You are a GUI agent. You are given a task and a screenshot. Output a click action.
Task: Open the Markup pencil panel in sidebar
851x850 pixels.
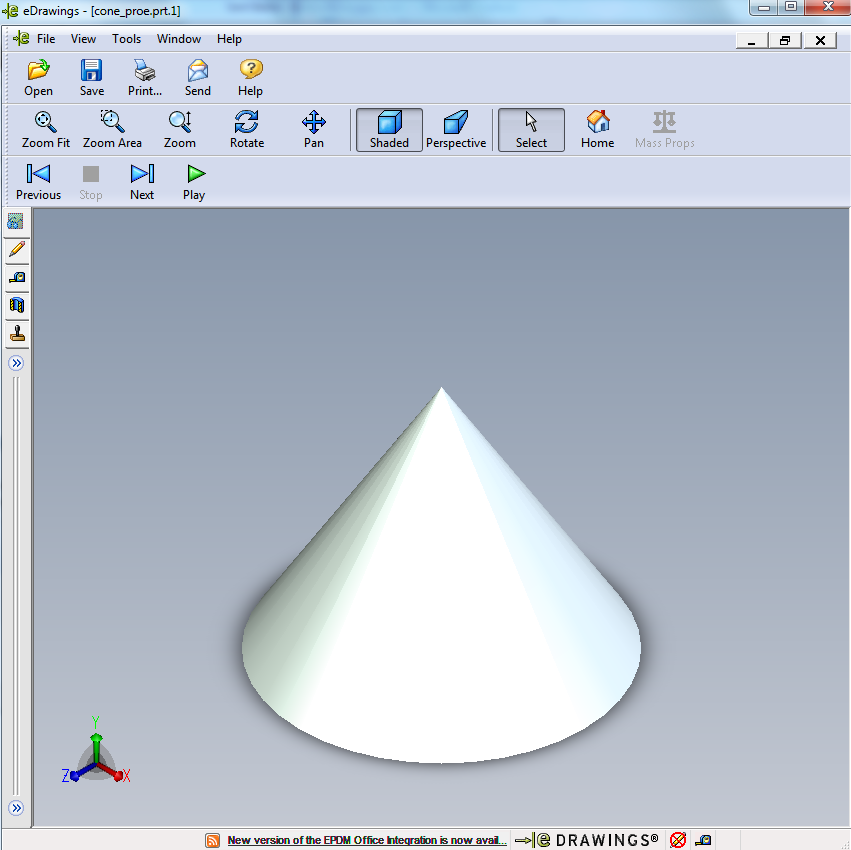pos(16,249)
